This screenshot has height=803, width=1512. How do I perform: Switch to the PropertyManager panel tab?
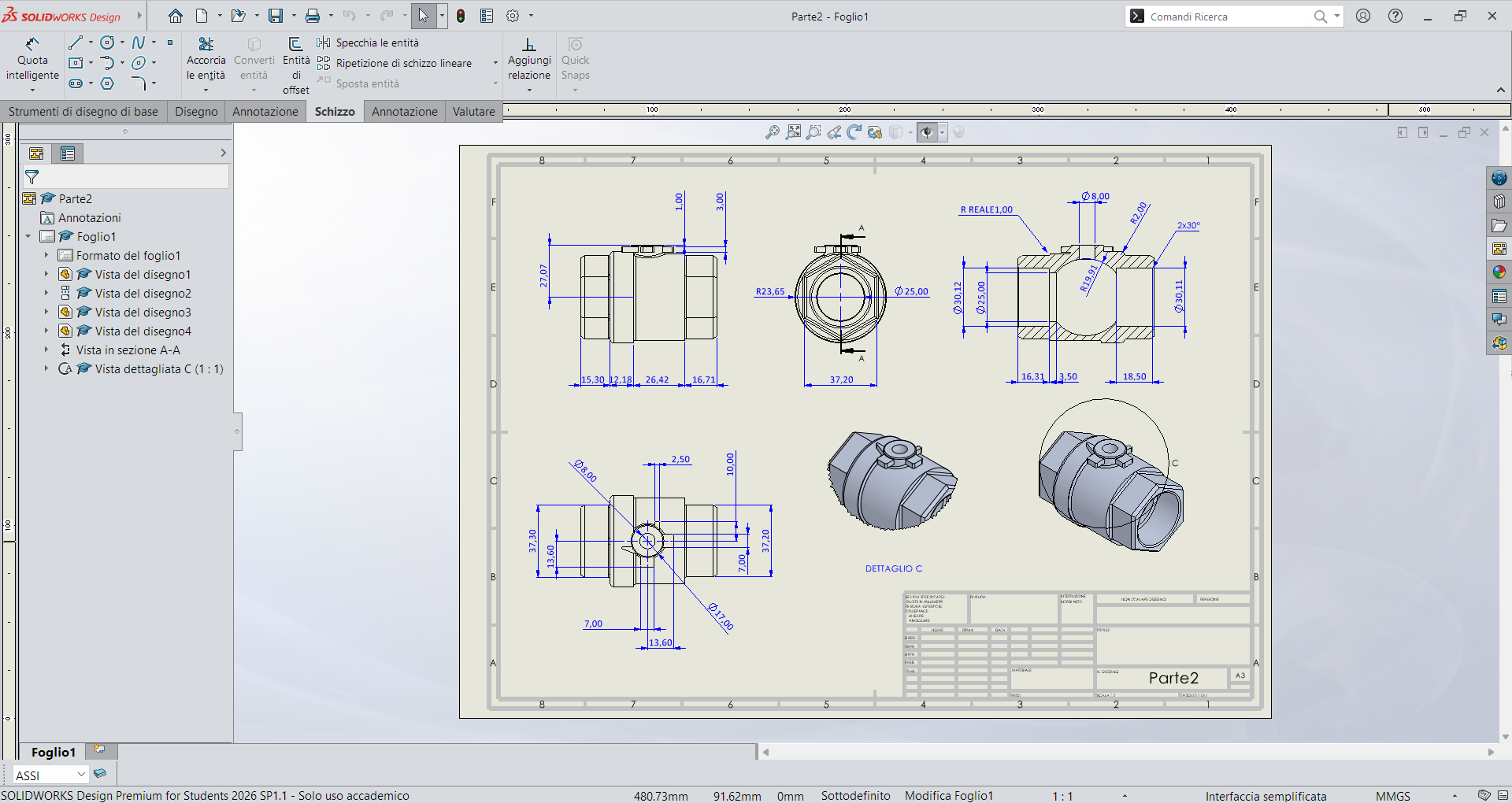pyautogui.click(x=68, y=154)
